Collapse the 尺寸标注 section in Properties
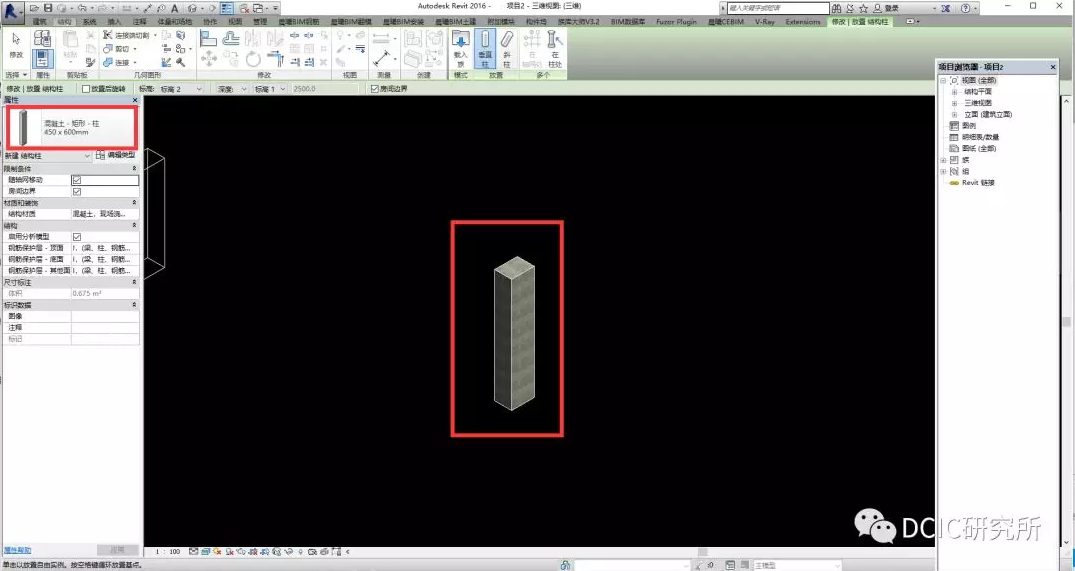 pyautogui.click(x=134, y=282)
